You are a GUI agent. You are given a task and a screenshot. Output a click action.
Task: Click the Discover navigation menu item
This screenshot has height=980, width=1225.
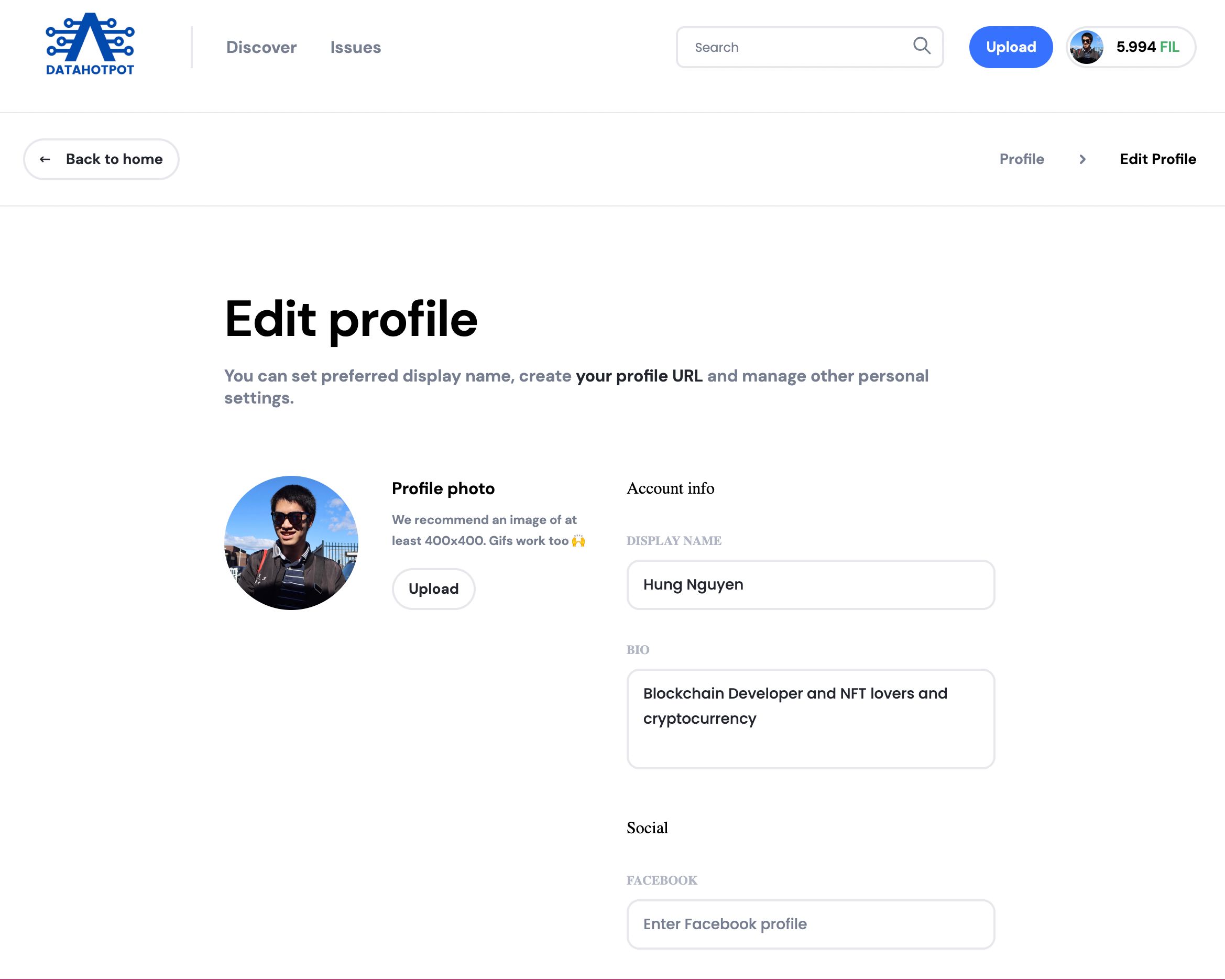[262, 47]
